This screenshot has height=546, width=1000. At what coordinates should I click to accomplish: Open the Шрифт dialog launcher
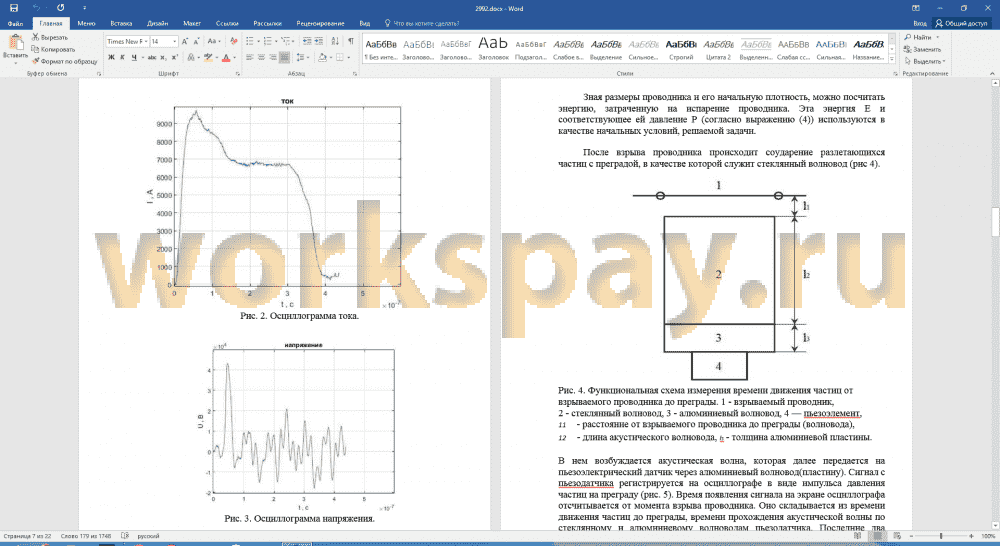click(237, 74)
